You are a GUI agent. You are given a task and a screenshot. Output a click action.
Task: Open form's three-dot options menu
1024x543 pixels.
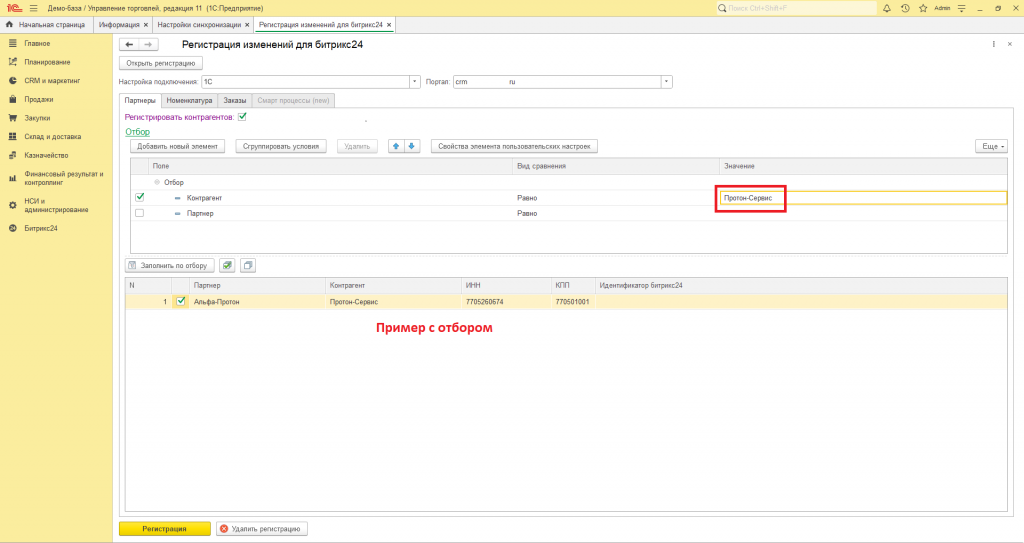pos(993,44)
